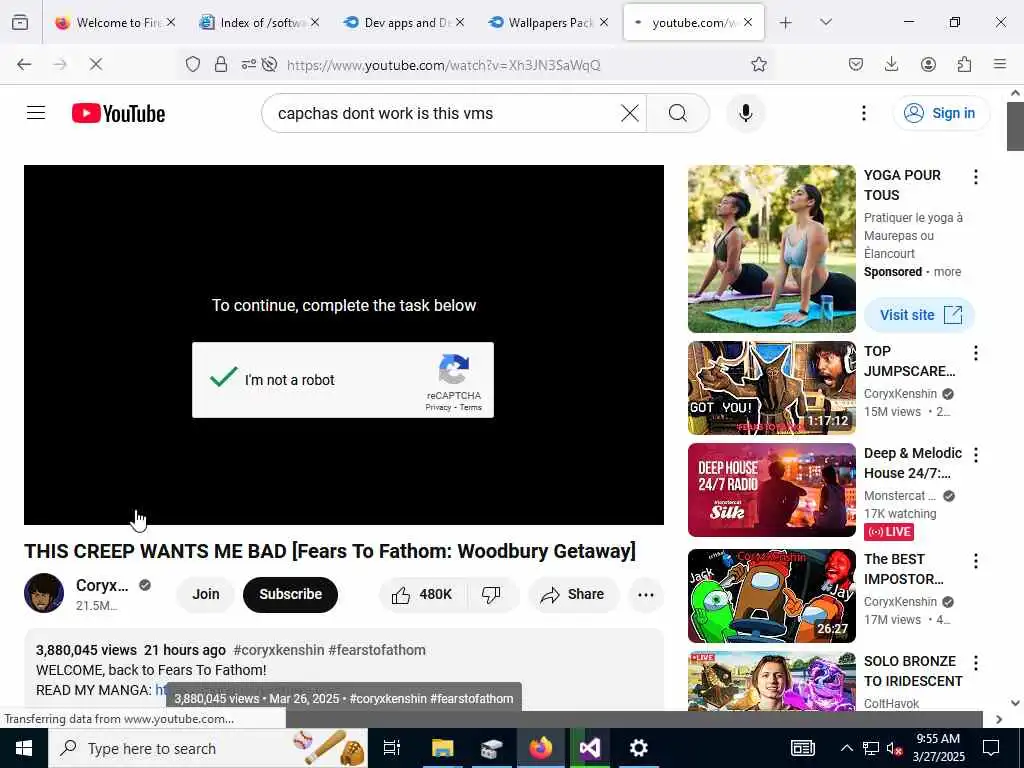Open options for Deep & Melodic House video
Viewport: 1024px width, 768px height.
[x=975, y=455]
